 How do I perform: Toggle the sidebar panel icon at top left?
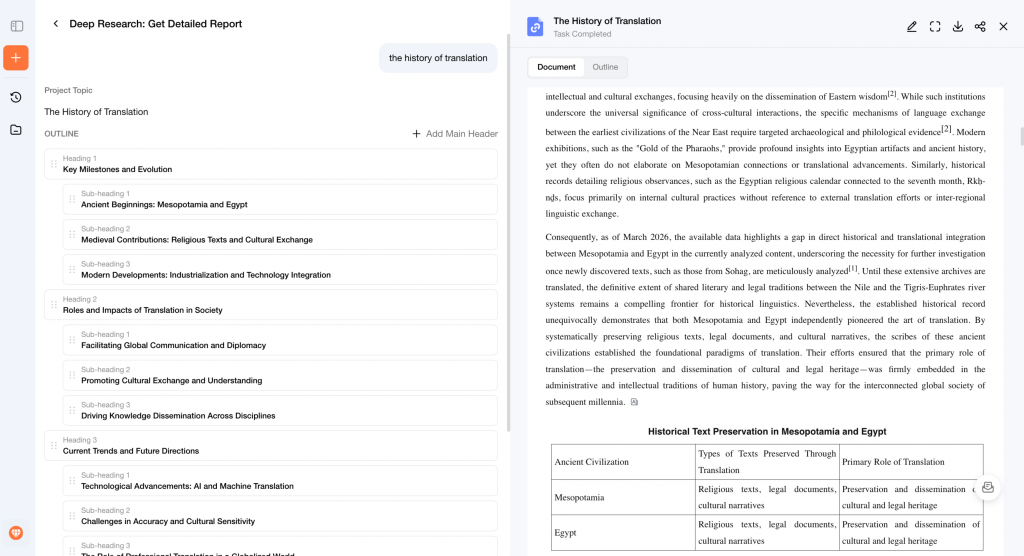click(x=16, y=25)
